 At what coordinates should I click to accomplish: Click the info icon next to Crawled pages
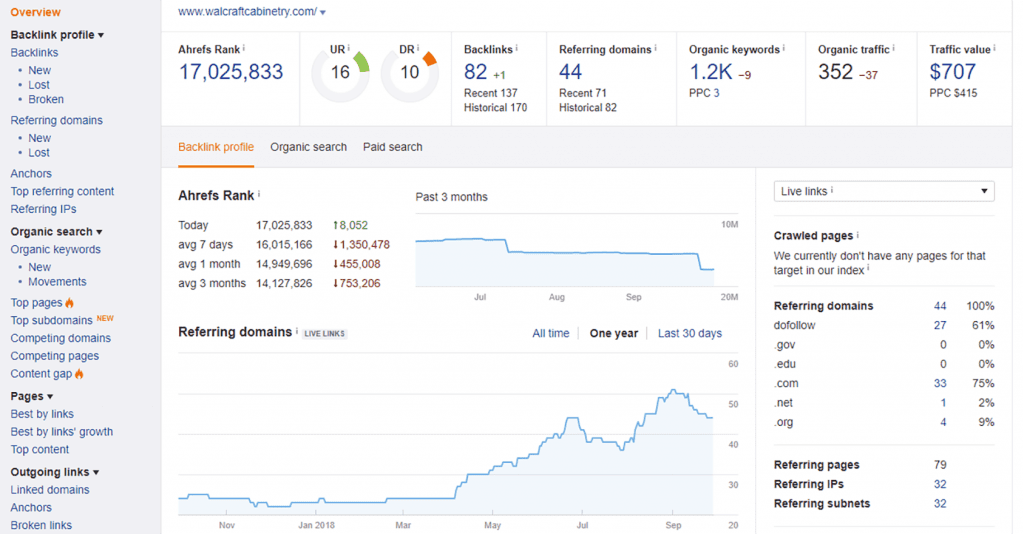point(857,235)
